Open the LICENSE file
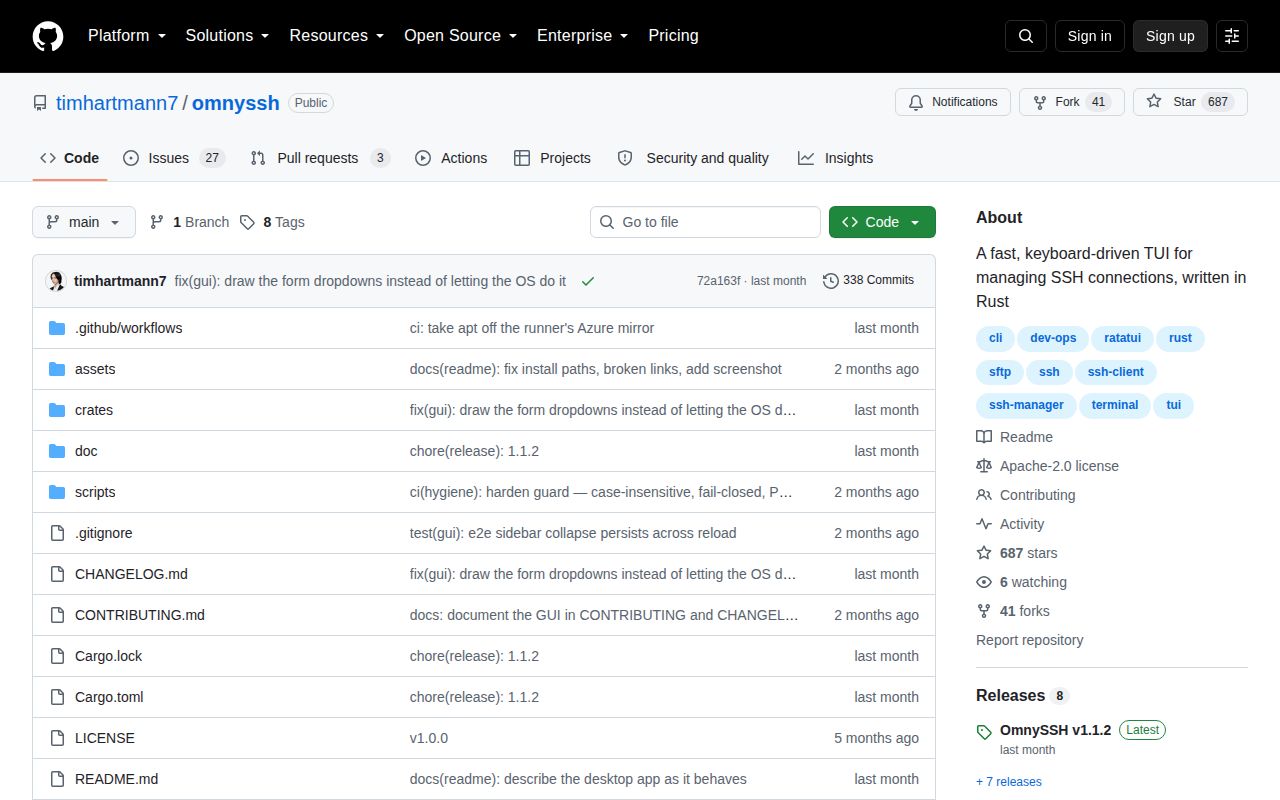 coord(105,738)
